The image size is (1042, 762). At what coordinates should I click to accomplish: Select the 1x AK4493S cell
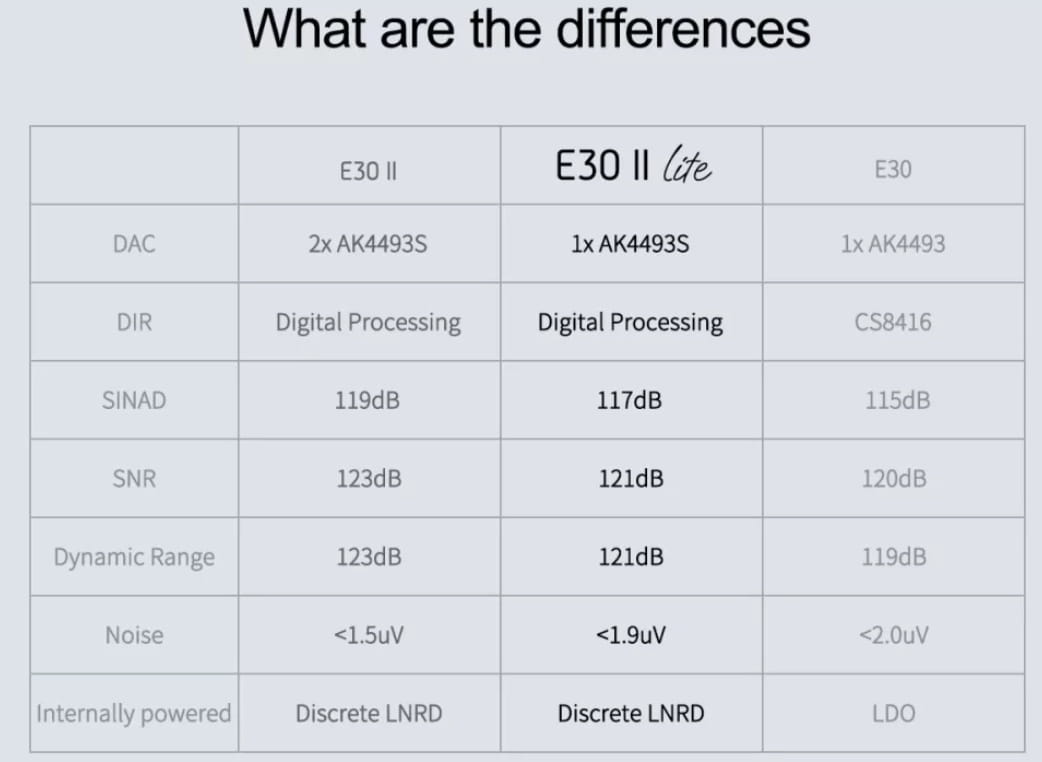pos(630,244)
